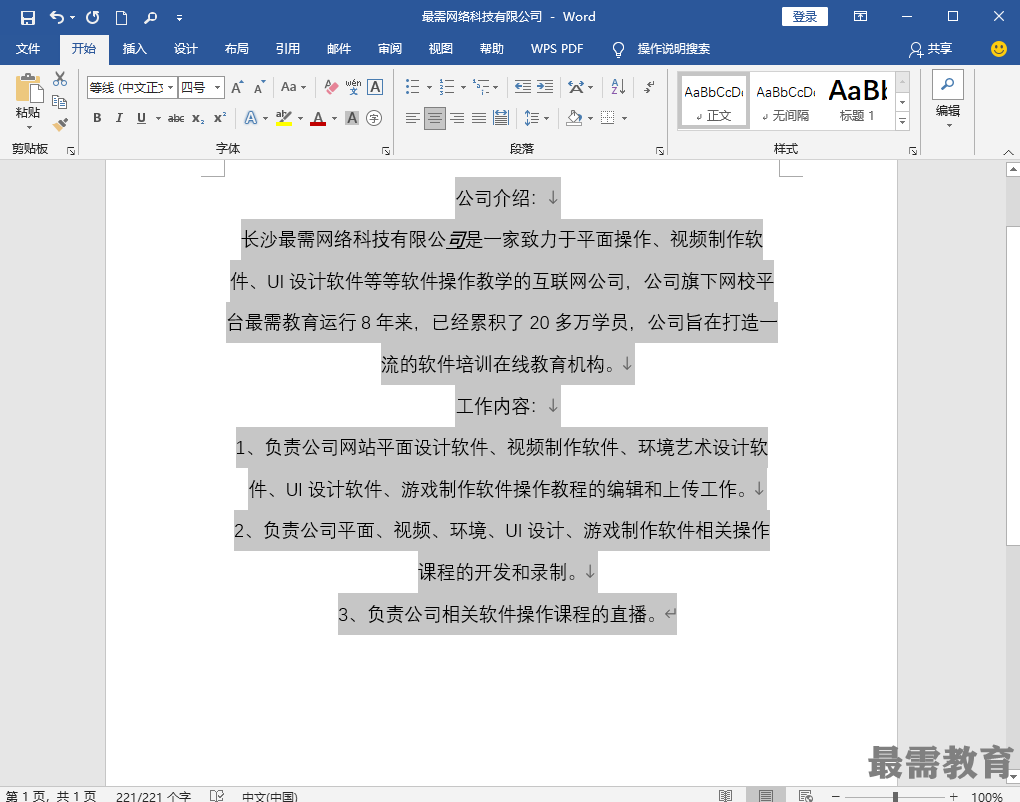Center align the paragraph

[435, 118]
